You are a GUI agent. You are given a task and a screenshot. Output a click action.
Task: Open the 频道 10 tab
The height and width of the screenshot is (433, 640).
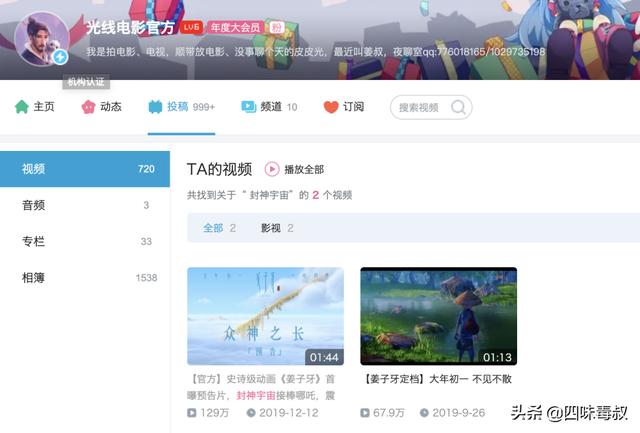click(x=269, y=107)
